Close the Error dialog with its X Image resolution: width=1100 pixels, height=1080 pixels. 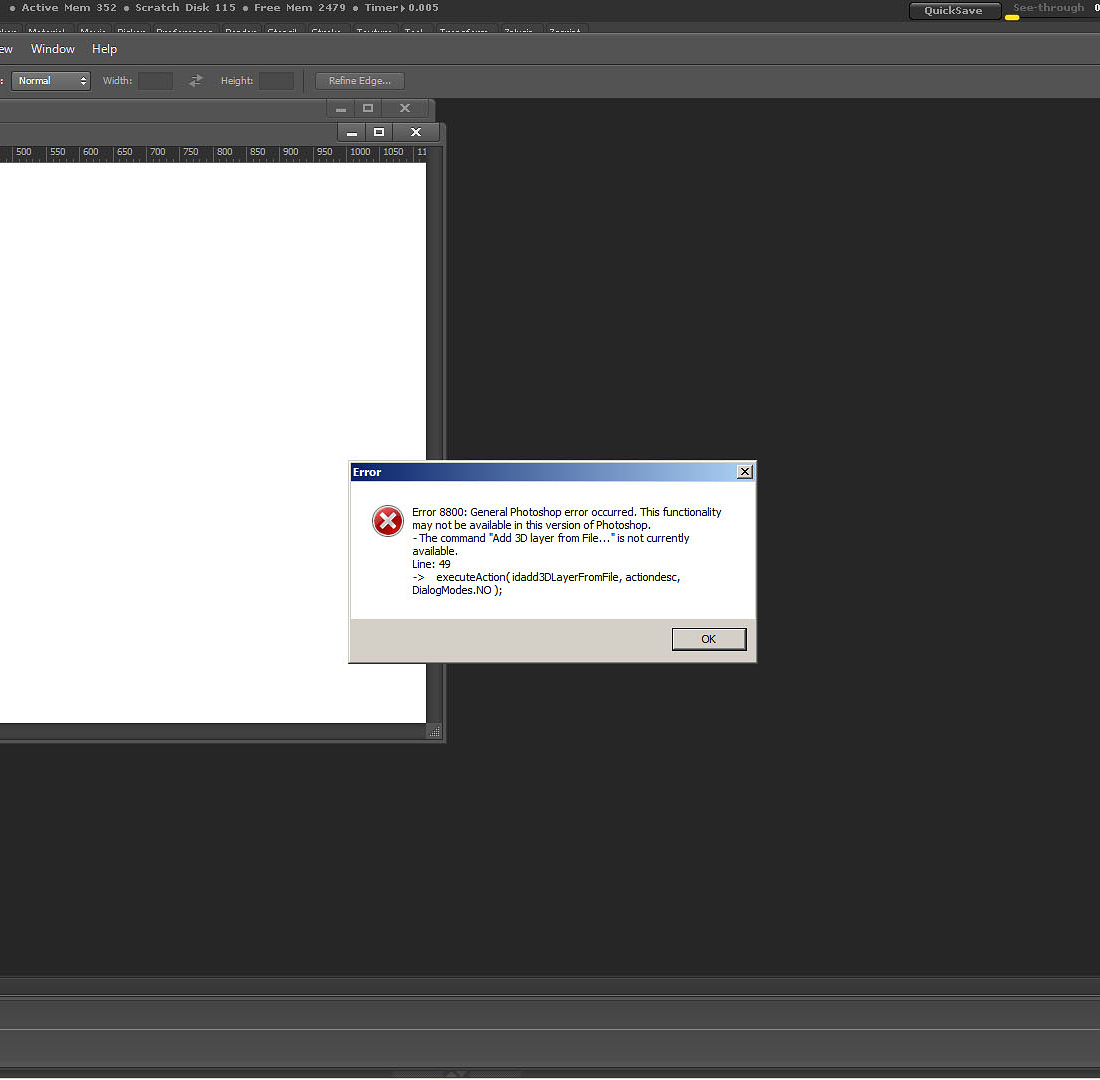[744, 472]
